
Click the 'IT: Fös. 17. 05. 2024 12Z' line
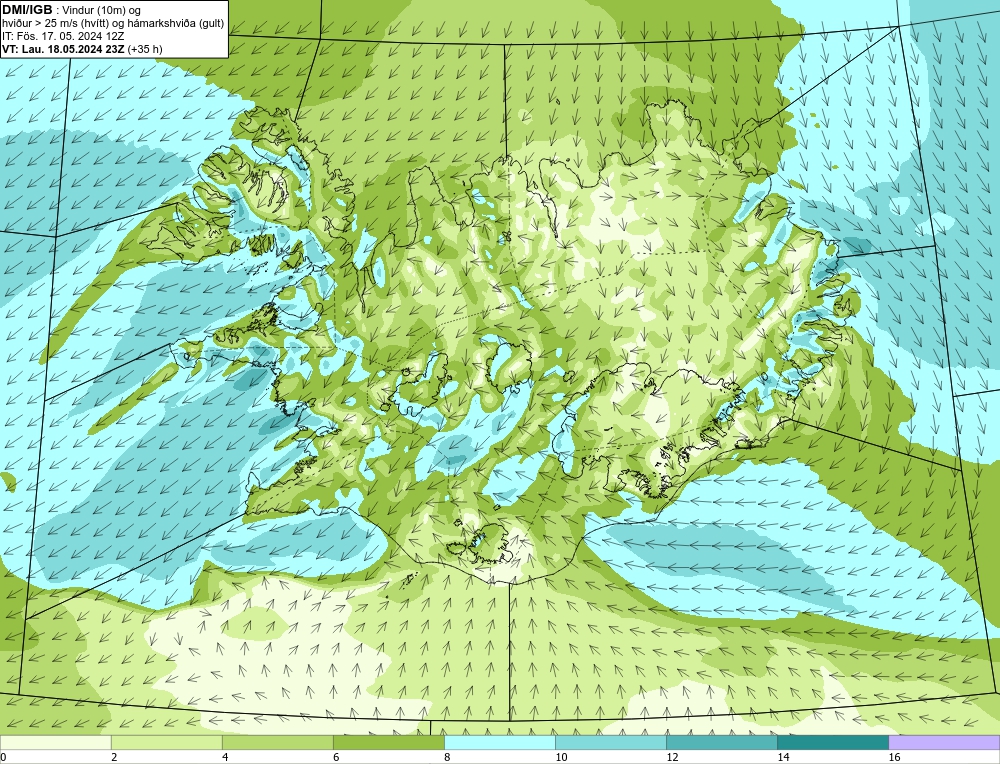pyautogui.click(x=62, y=36)
